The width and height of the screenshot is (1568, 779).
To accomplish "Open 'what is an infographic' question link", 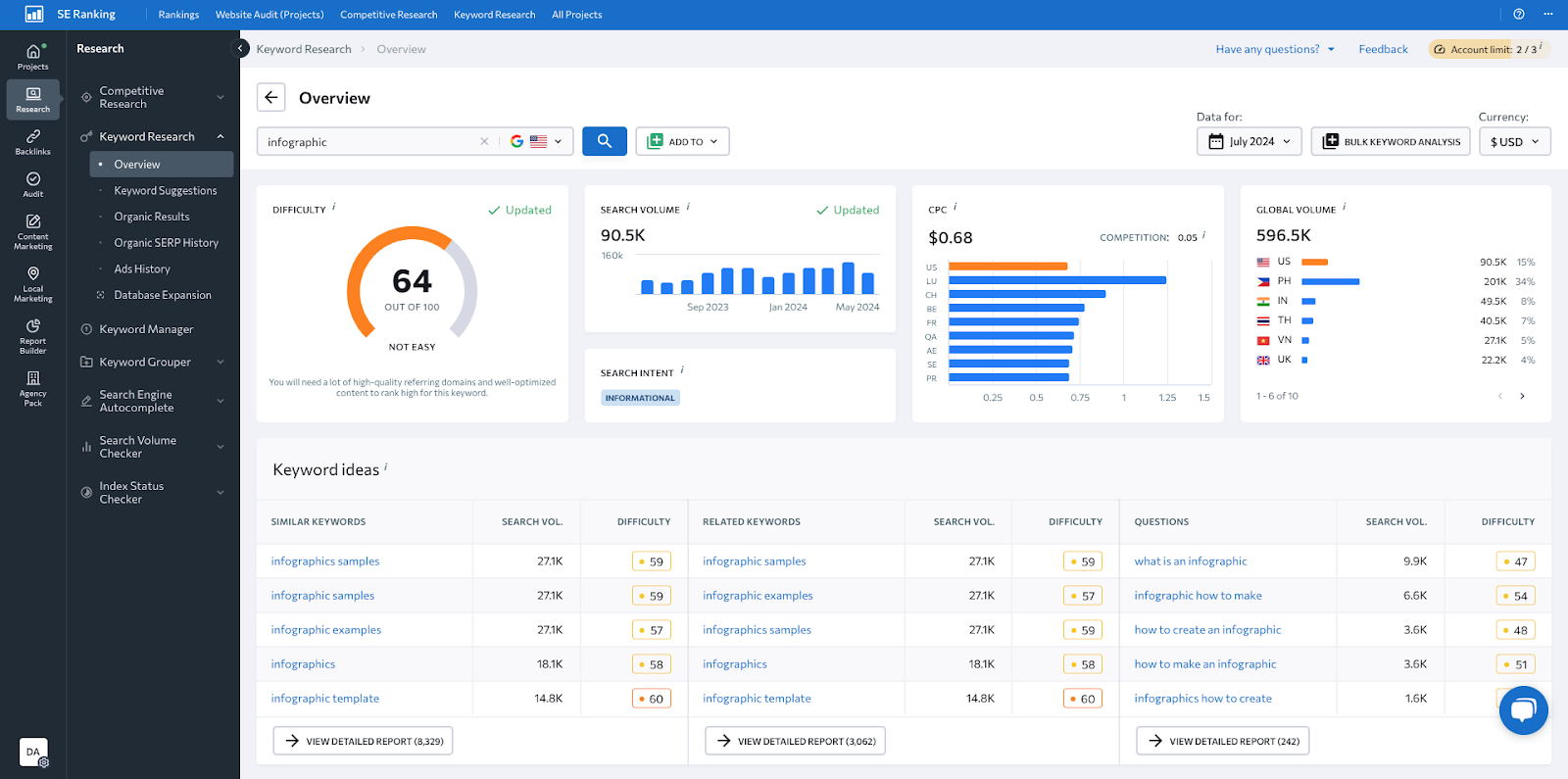I will [x=1191, y=561].
